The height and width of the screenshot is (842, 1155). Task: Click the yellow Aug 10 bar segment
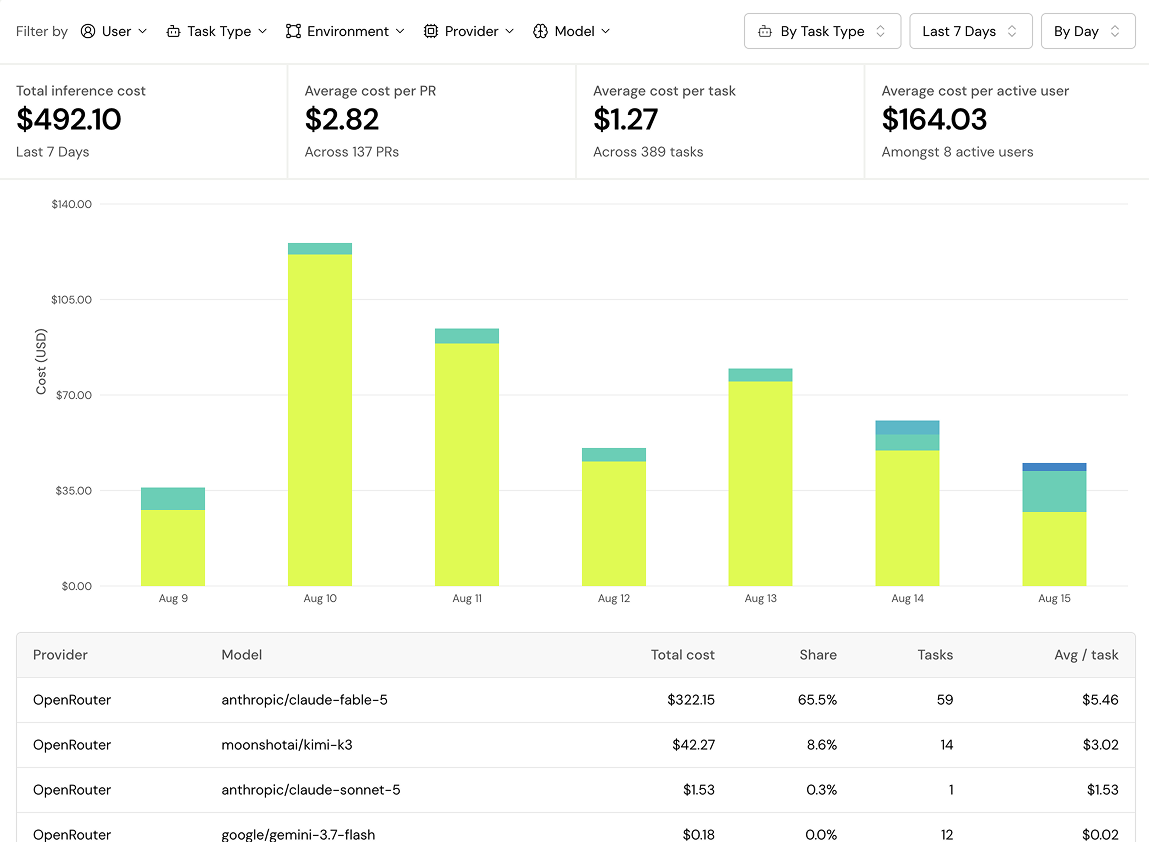click(320, 420)
